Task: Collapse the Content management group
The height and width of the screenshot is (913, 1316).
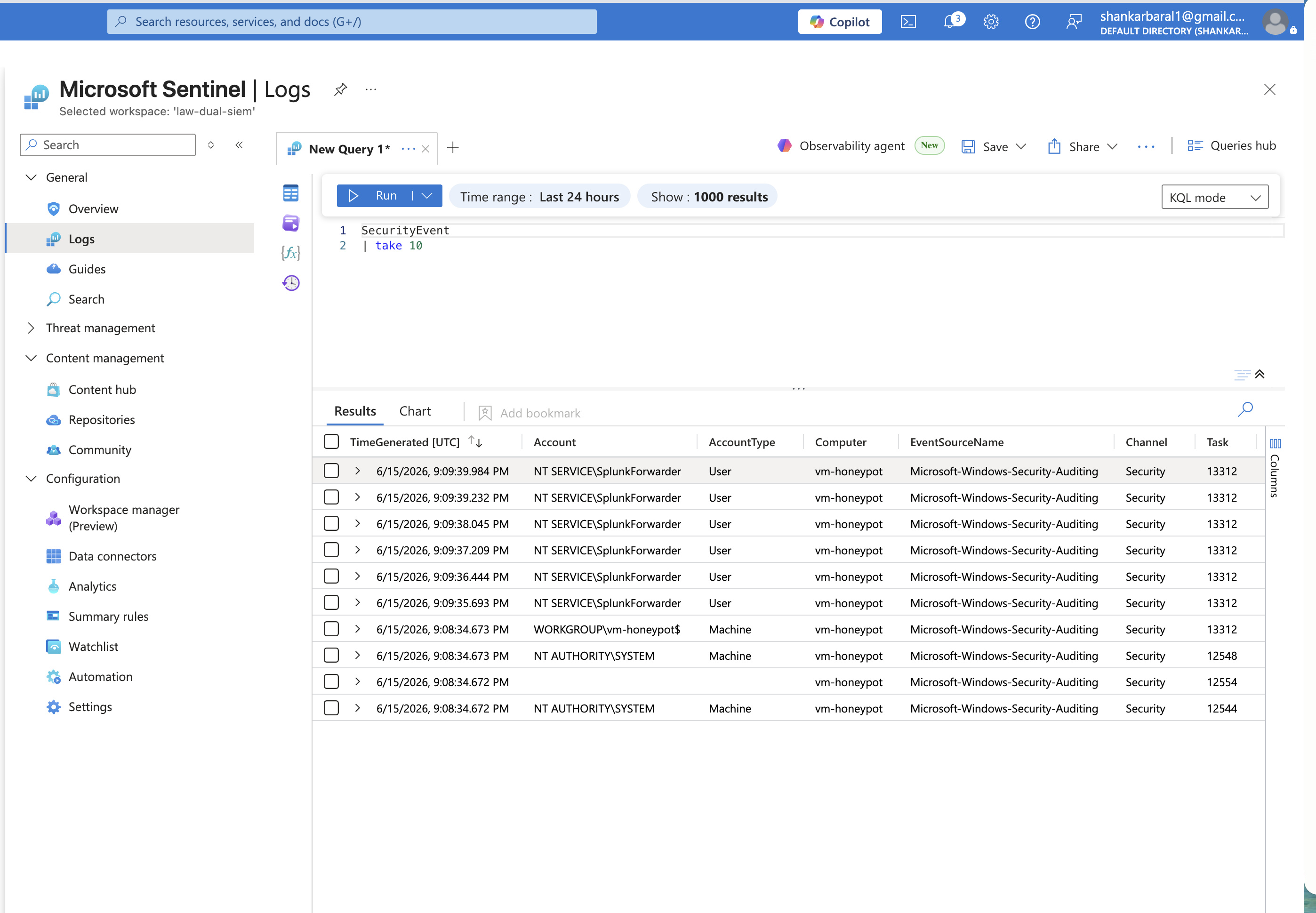Action: pyautogui.click(x=31, y=358)
